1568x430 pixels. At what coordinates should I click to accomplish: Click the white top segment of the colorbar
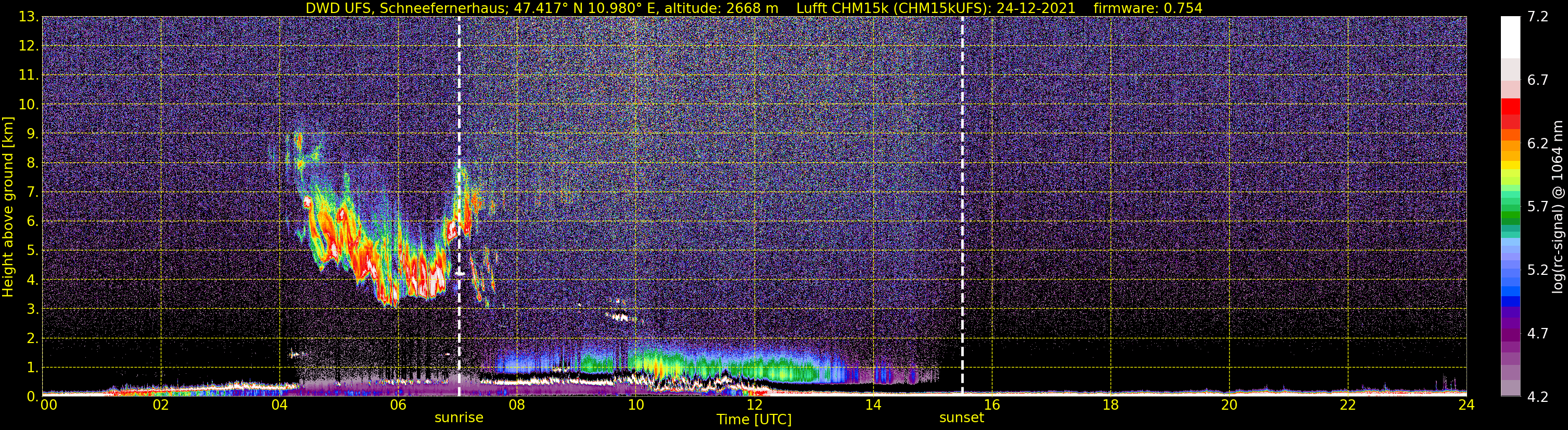(x=1510, y=37)
